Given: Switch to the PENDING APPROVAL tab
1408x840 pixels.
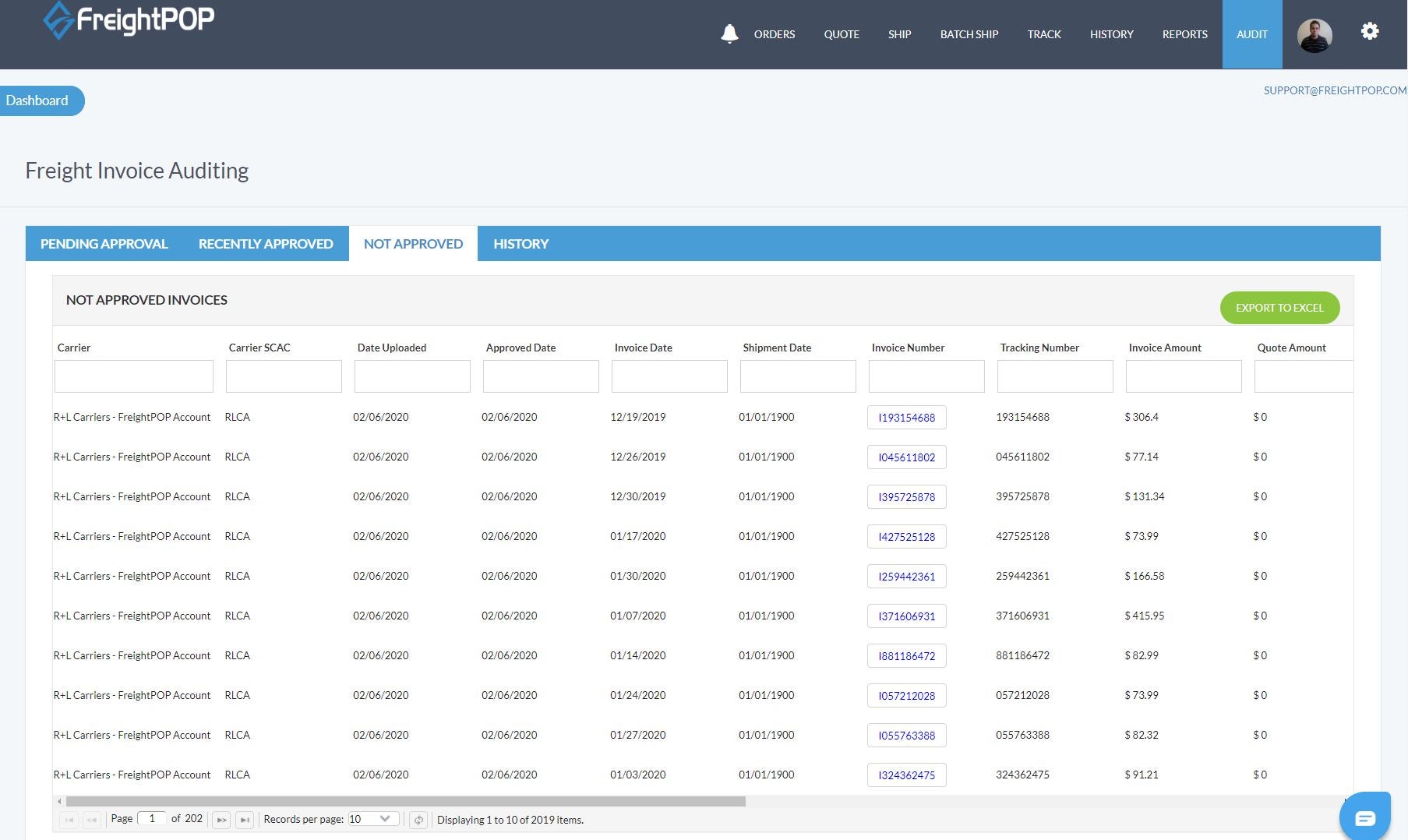Looking at the screenshot, I should pos(104,244).
